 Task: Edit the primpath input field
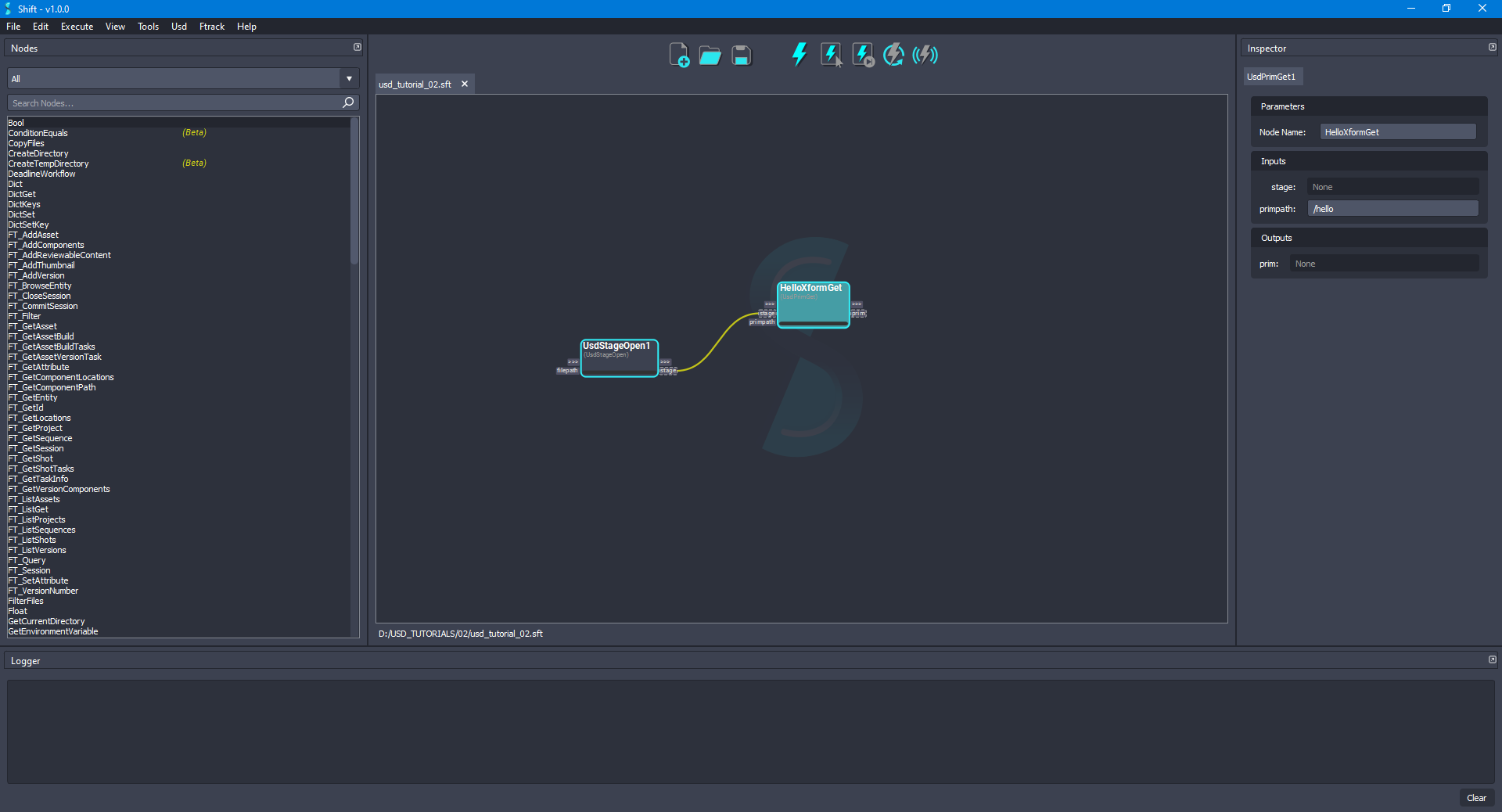[1392, 208]
